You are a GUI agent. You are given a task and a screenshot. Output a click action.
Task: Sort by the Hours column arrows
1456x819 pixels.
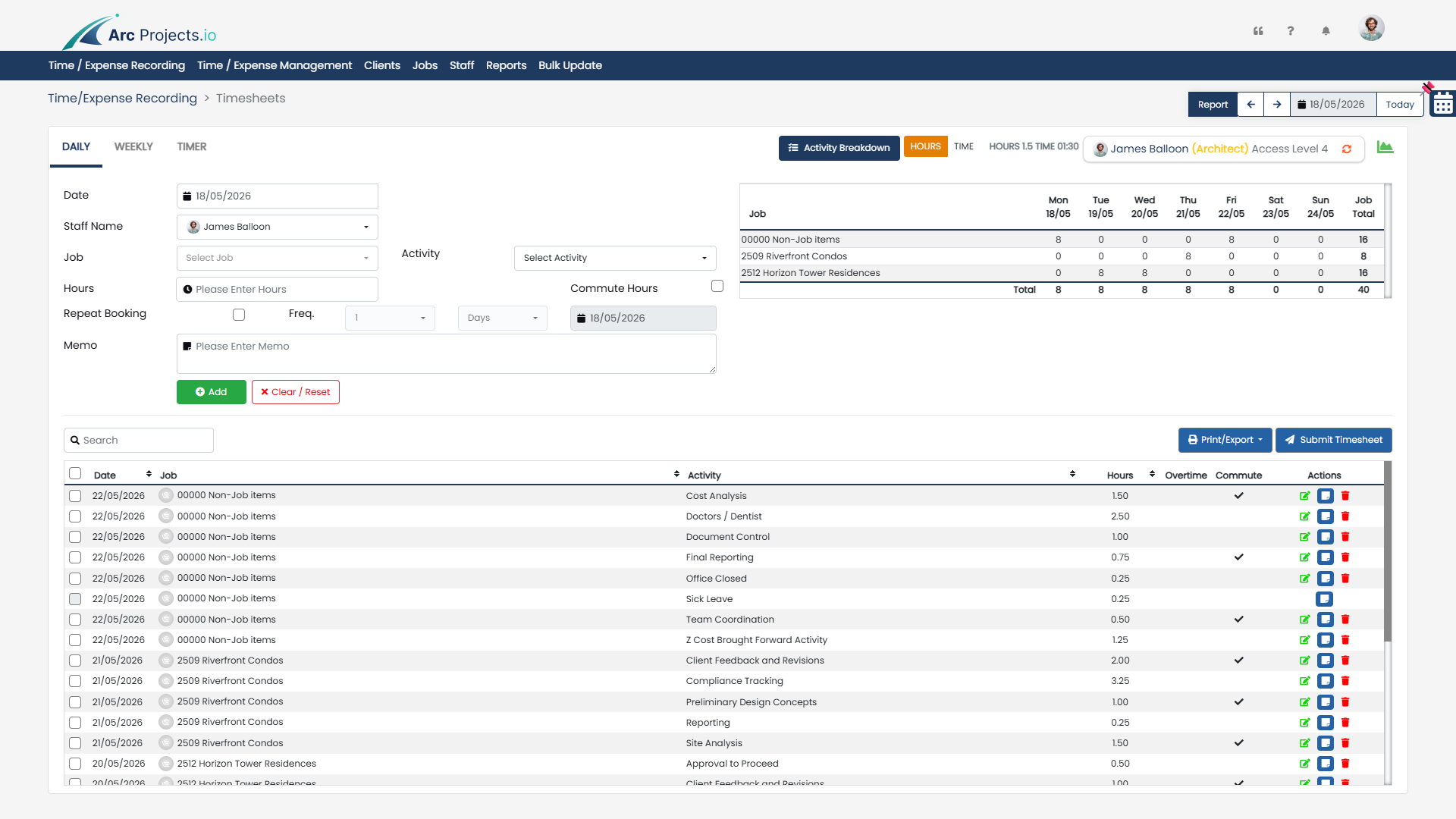pos(1152,474)
